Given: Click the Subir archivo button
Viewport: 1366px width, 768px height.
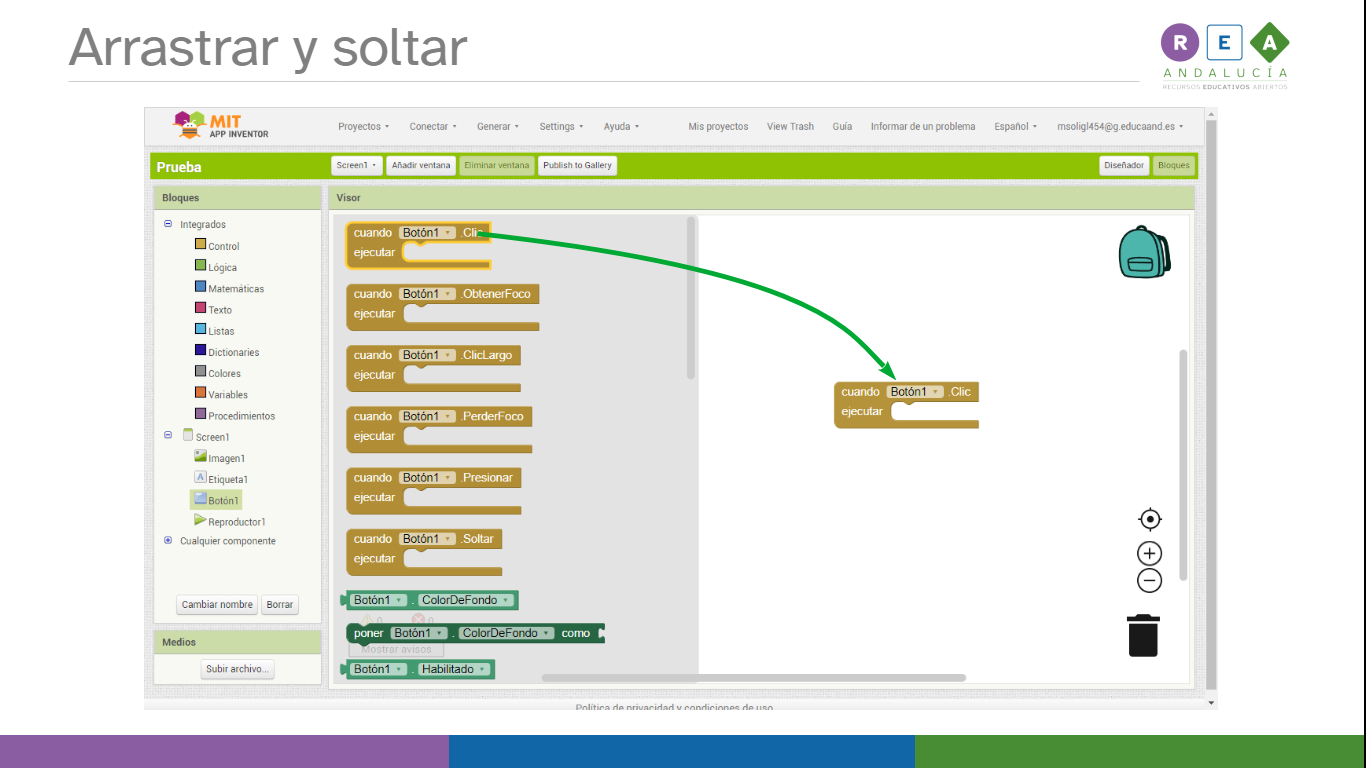Looking at the screenshot, I should (237, 669).
